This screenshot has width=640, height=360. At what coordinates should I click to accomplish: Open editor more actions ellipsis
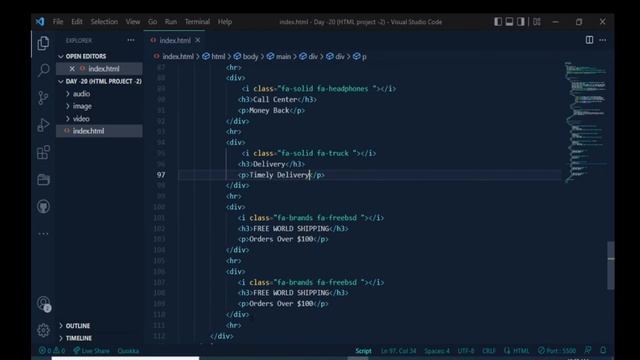(x=602, y=40)
